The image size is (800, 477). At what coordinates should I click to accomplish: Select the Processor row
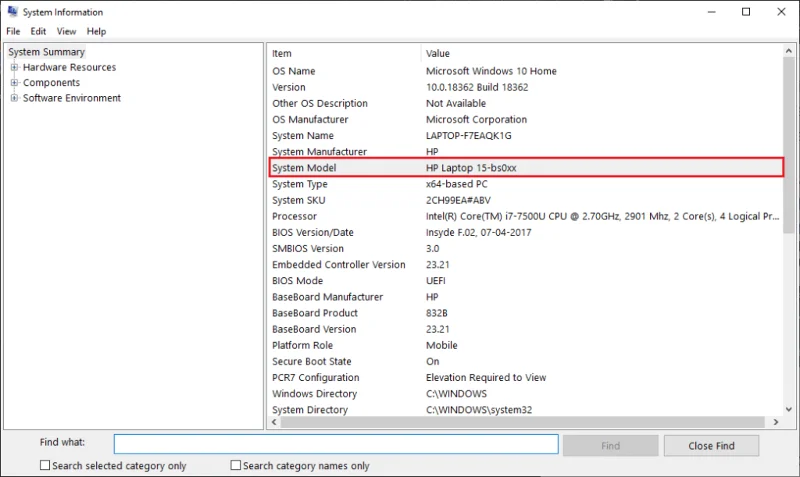click(526, 216)
